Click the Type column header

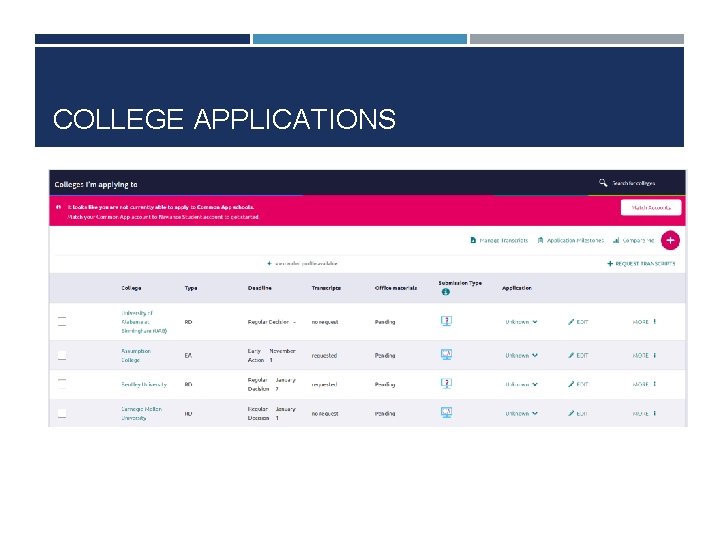[191, 288]
